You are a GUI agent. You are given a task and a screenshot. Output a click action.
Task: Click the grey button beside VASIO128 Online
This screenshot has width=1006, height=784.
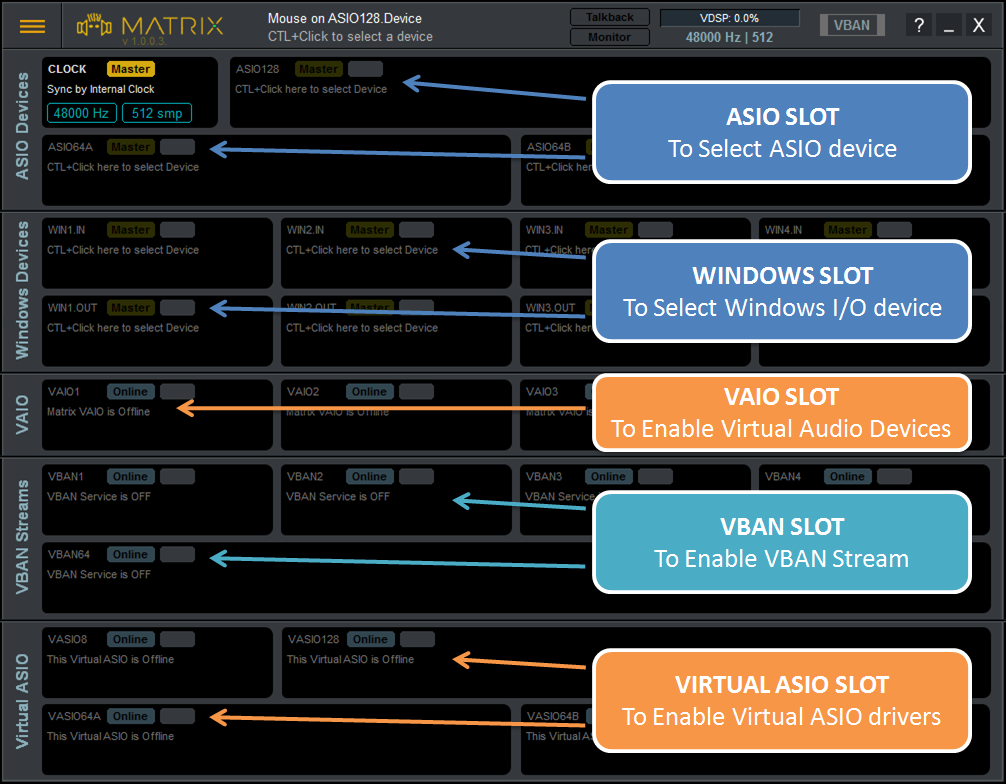click(418, 640)
